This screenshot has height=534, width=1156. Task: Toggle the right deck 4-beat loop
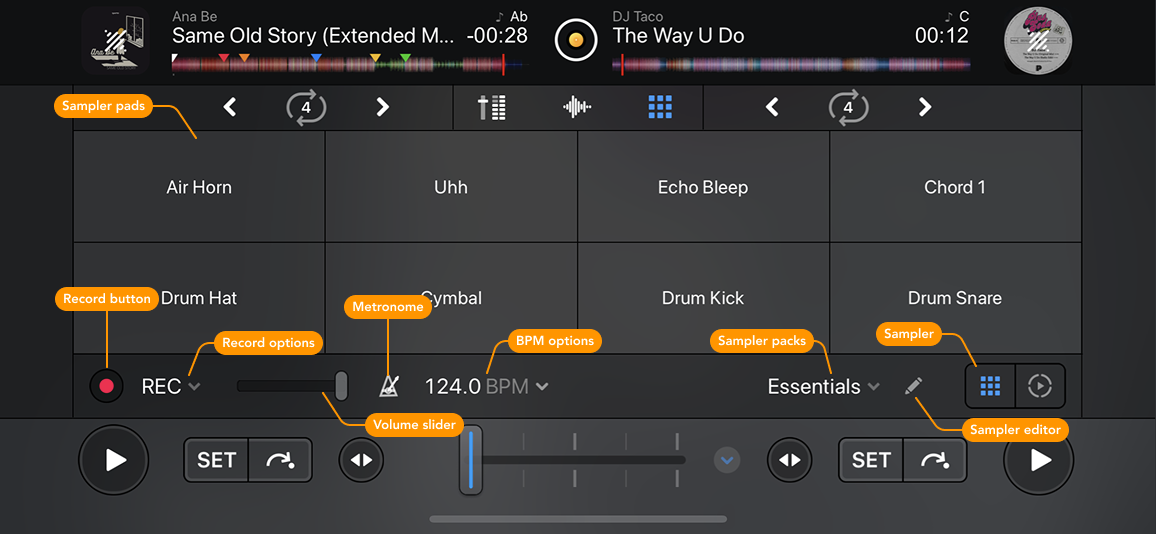pos(848,108)
